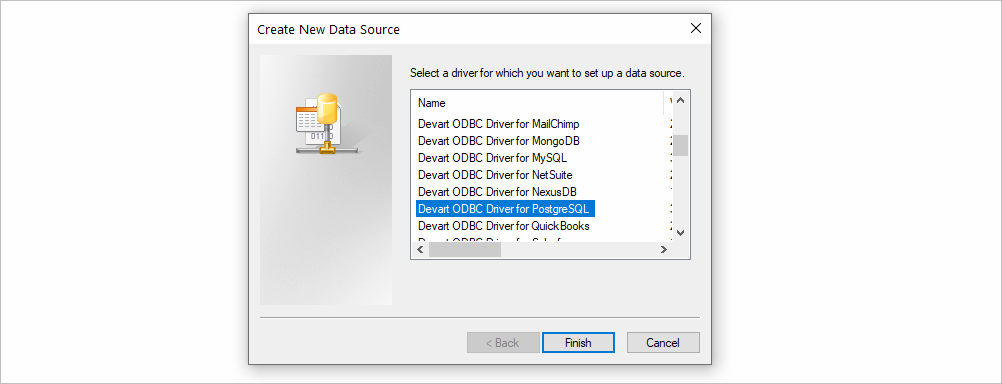Viewport: 1002px width, 384px height.
Task: Select Devart ODBC Driver for MySQL
Action: (x=492, y=157)
